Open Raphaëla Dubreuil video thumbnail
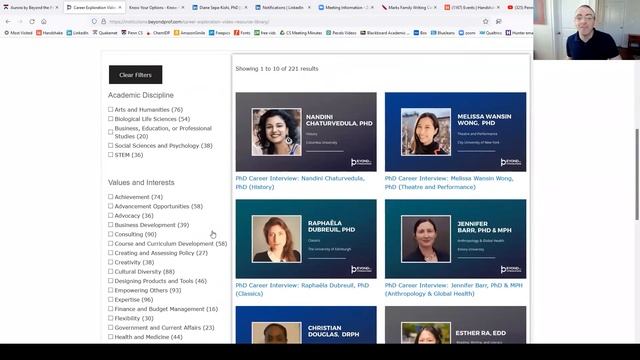This screenshot has height=360, width=640. (x=306, y=239)
